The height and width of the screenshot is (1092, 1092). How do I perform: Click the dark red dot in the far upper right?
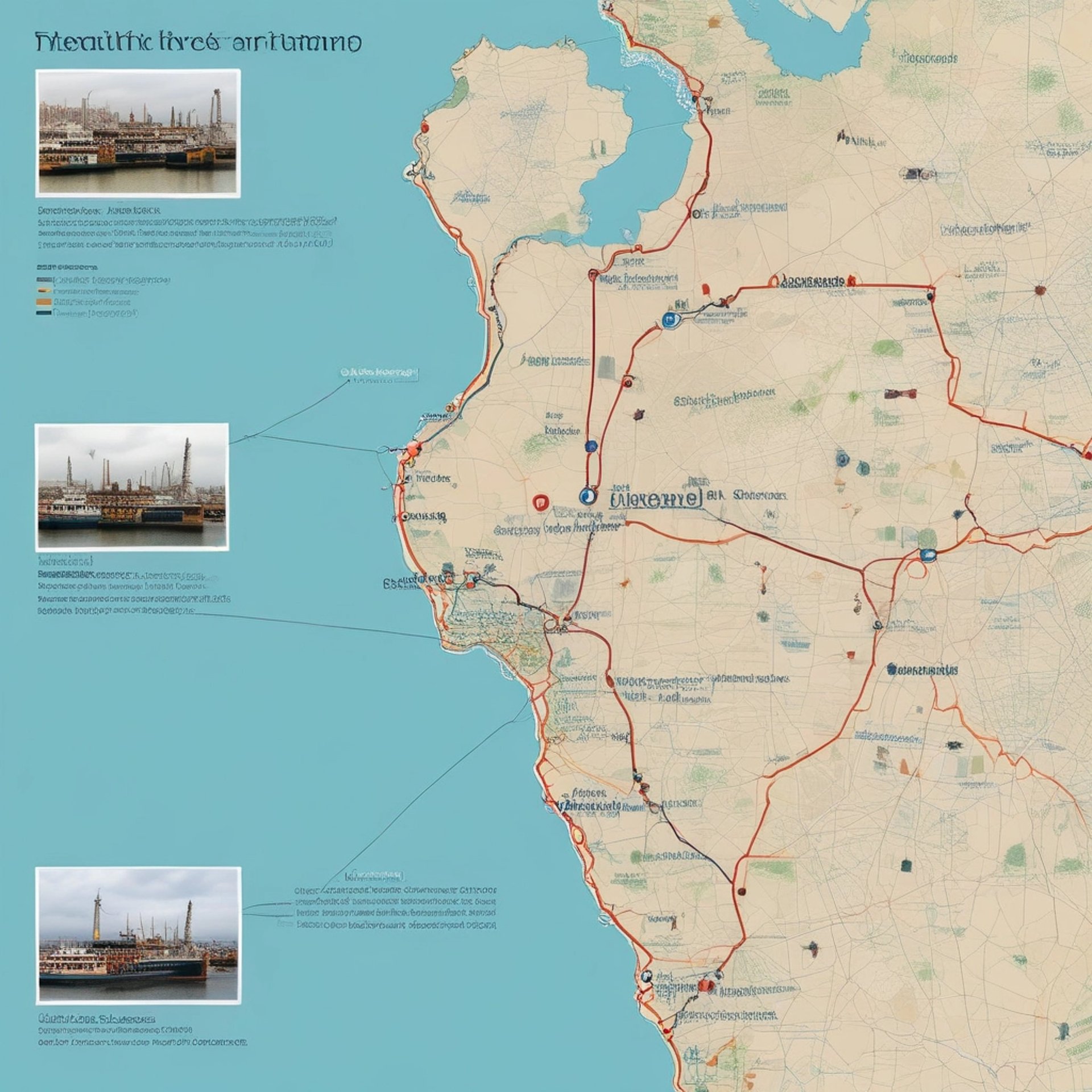pyautogui.click(x=1040, y=291)
